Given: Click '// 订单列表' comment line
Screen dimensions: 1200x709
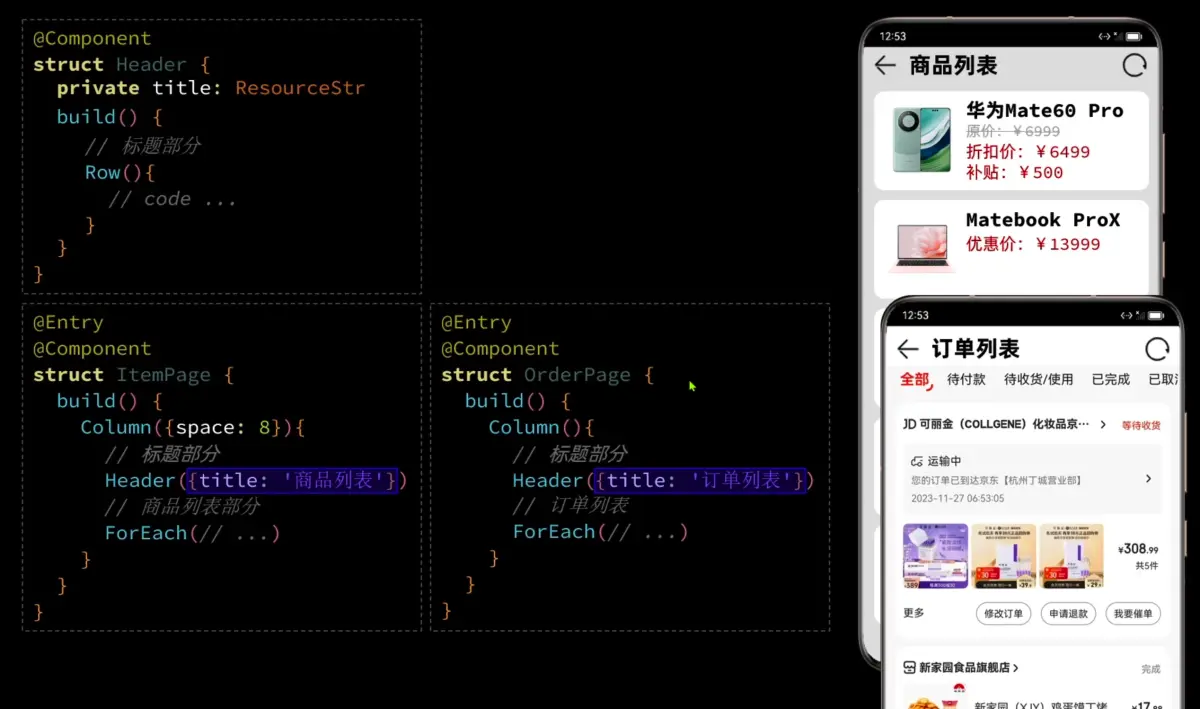Looking at the screenshot, I should [571, 506].
